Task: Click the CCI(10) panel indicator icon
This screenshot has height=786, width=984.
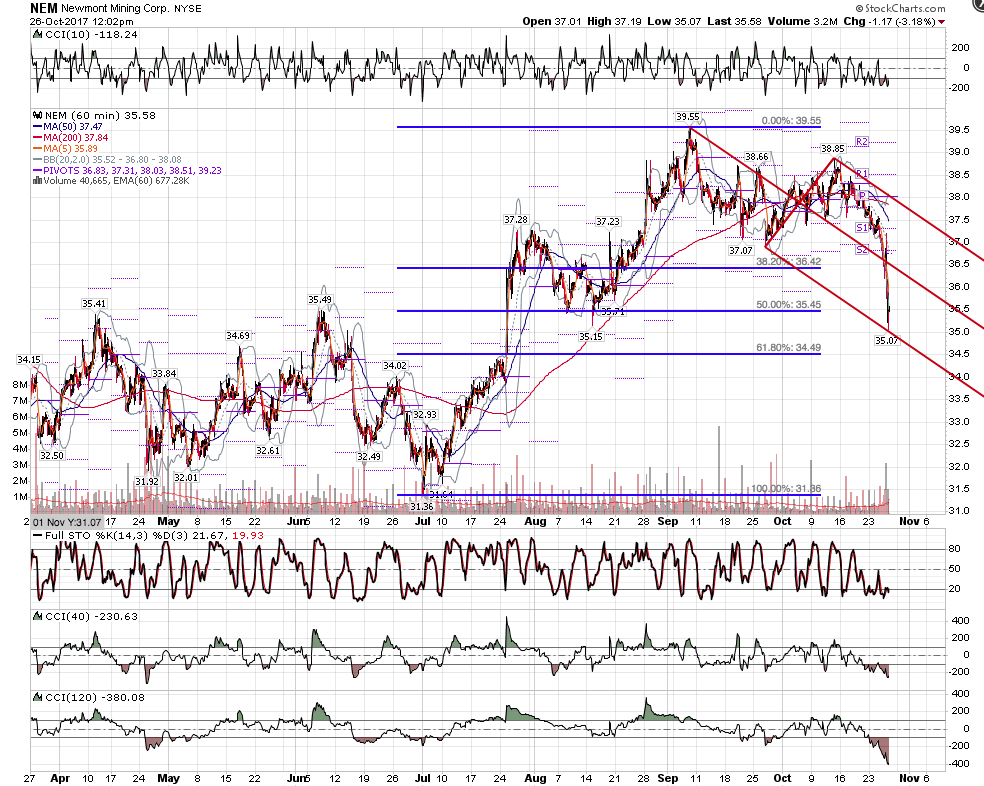Action: point(36,35)
